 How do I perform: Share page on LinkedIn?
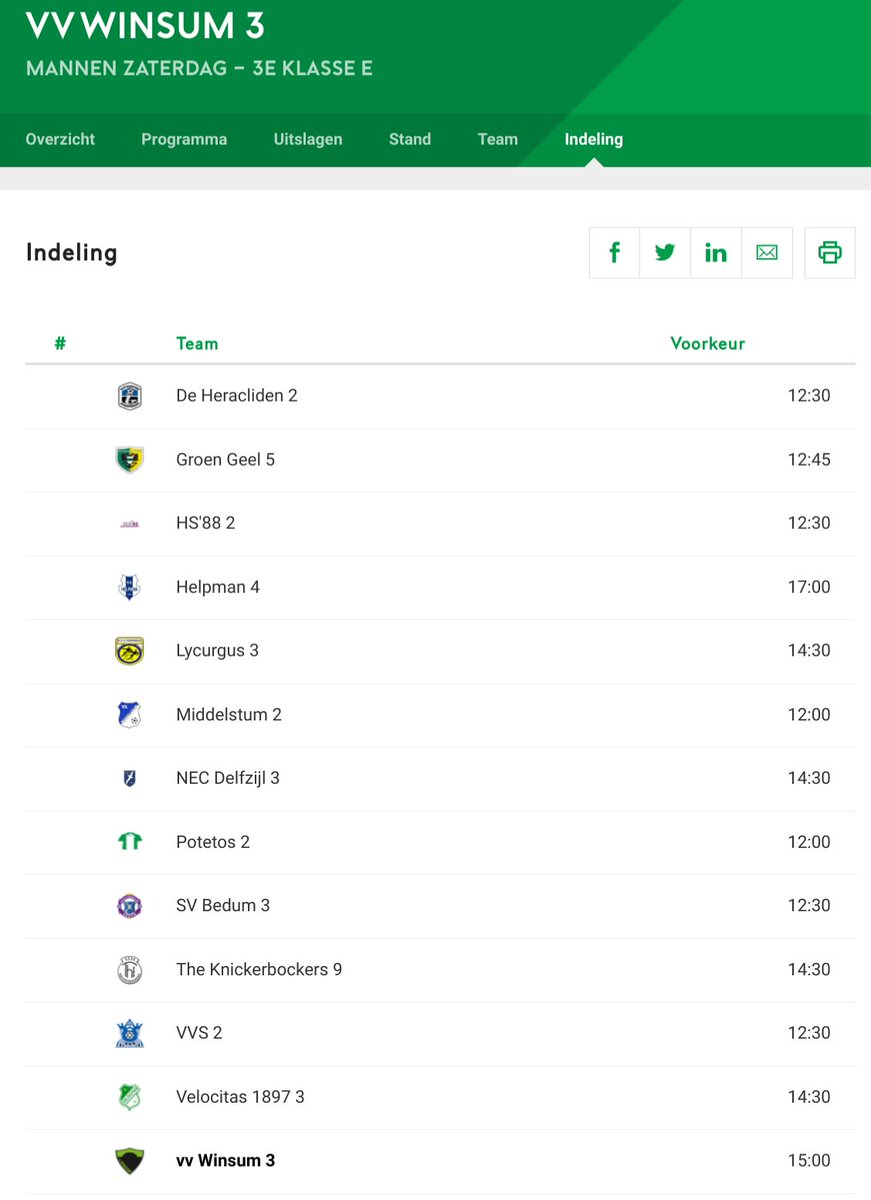point(716,252)
